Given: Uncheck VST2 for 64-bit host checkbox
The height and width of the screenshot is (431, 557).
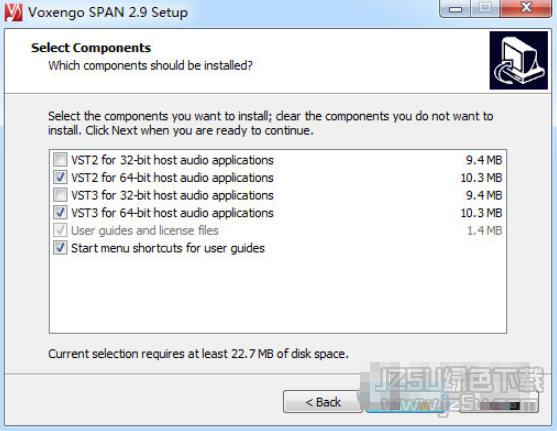Looking at the screenshot, I should tap(60, 177).
